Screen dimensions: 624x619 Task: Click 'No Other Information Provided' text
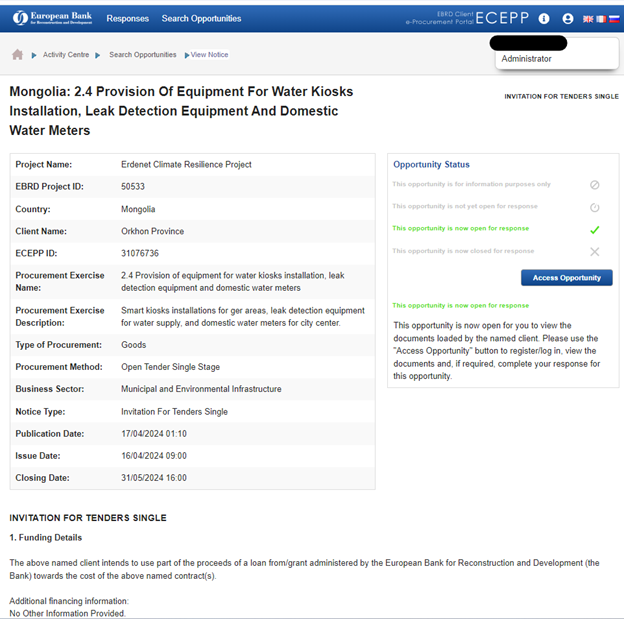point(67,613)
